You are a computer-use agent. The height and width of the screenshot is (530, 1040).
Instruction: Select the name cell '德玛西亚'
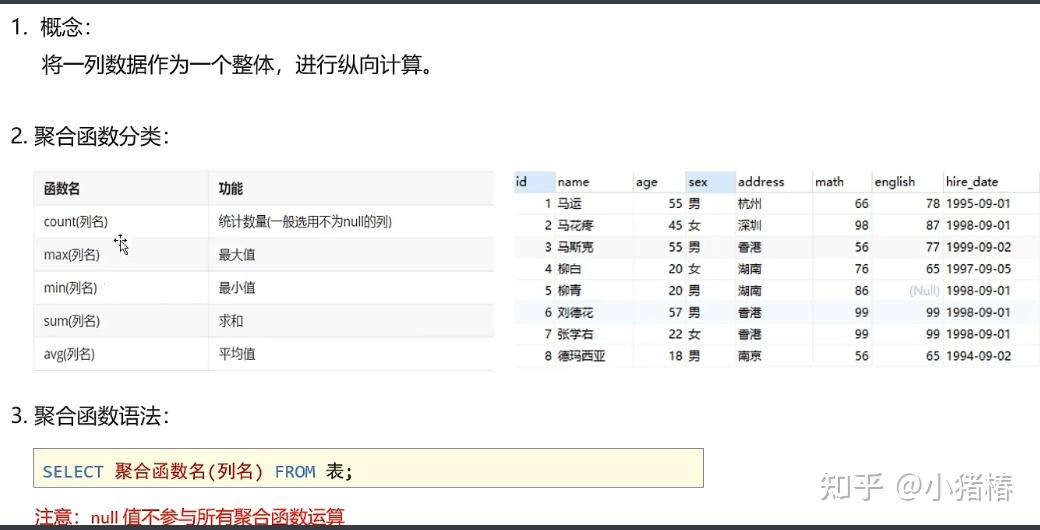tap(581, 356)
